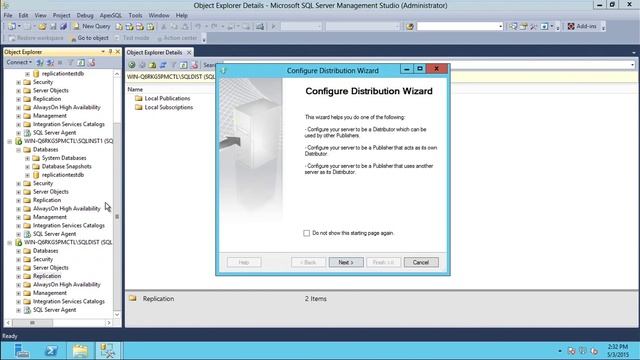This screenshot has height=360, width=640.
Task: Select SQL Server Agent under SQLDIST
Action: coord(54,310)
